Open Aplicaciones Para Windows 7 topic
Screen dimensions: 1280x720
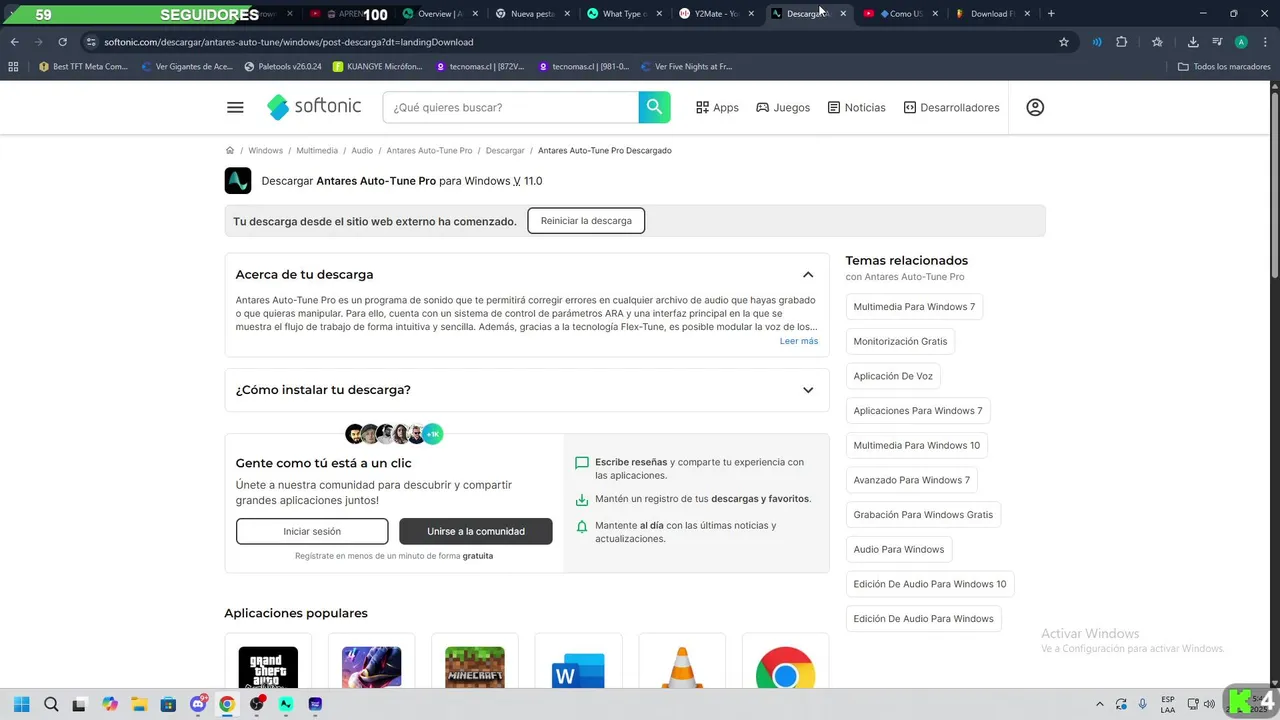[x=918, y=411]
